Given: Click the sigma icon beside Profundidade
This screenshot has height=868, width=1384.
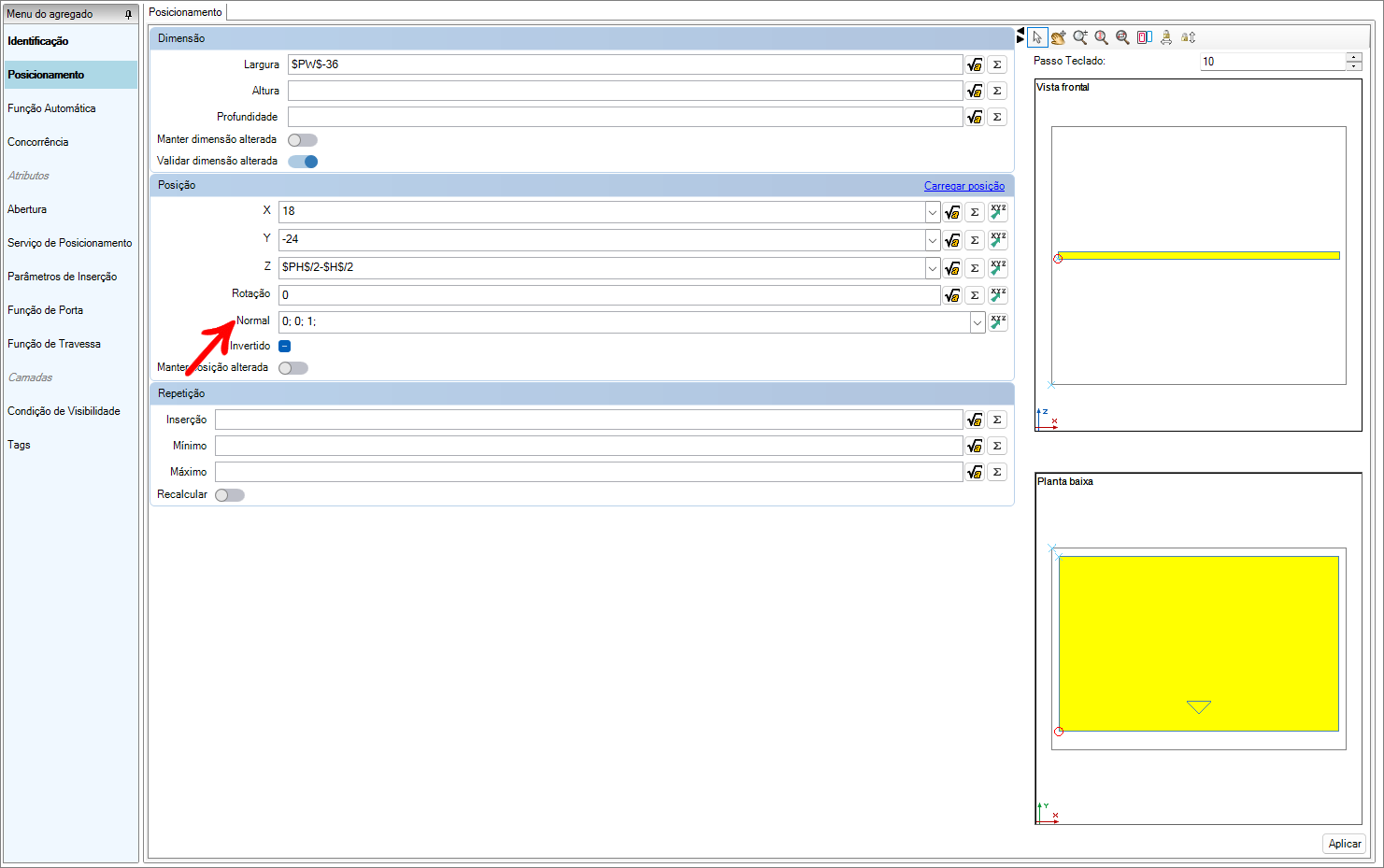Looking at the screenshot, I should coord(997,117).
